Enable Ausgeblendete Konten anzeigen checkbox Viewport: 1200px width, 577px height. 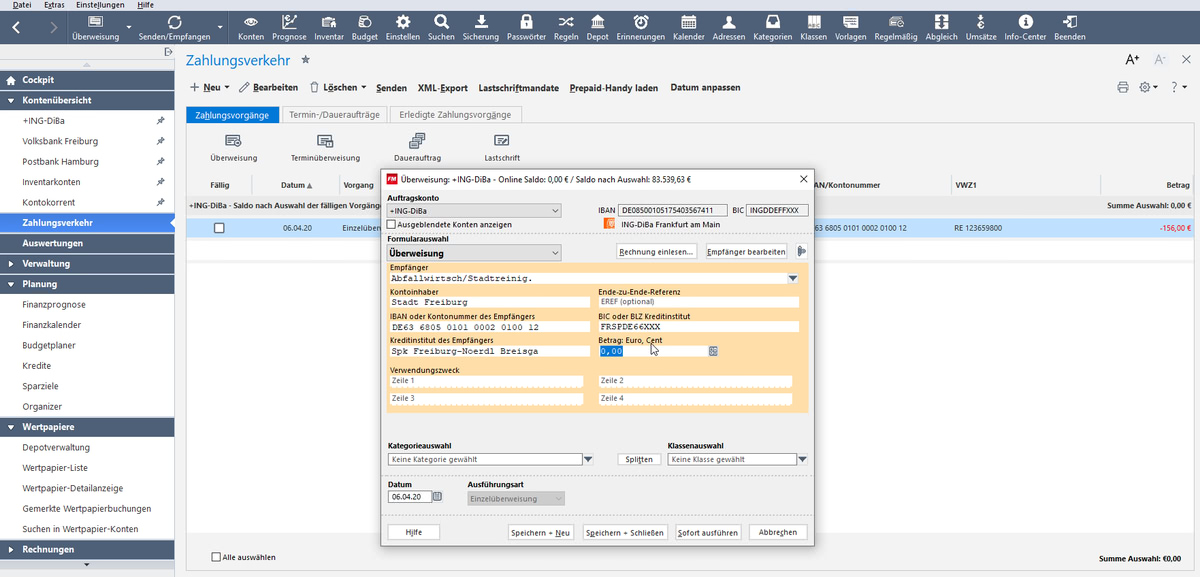pyautogui.click(x=392, y=225)
